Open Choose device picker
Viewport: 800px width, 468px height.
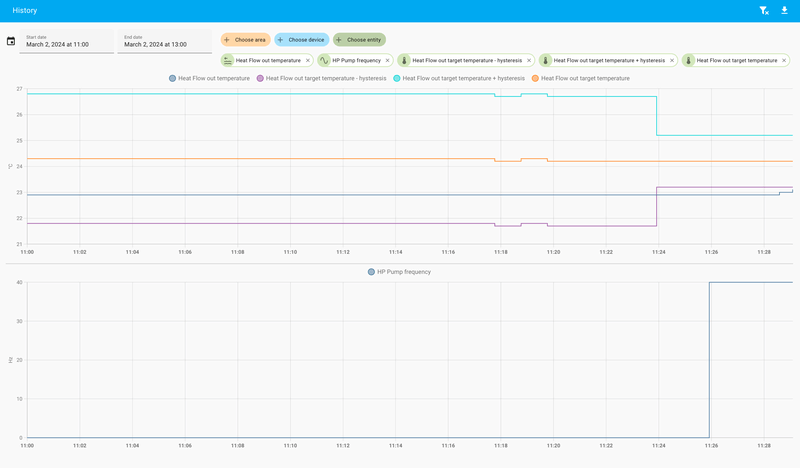pos(302,40)
